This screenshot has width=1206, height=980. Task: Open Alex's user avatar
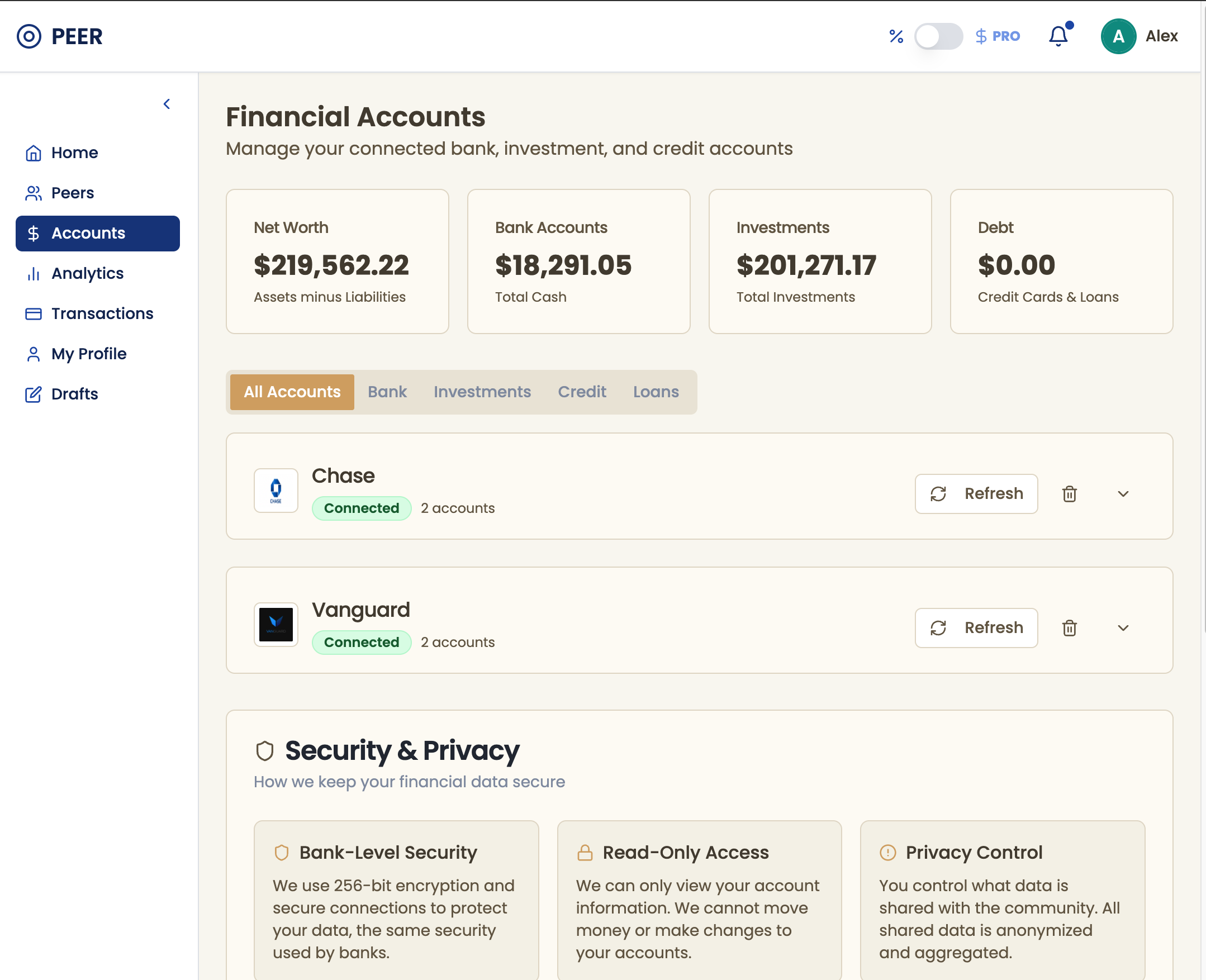click(1118, 36)
